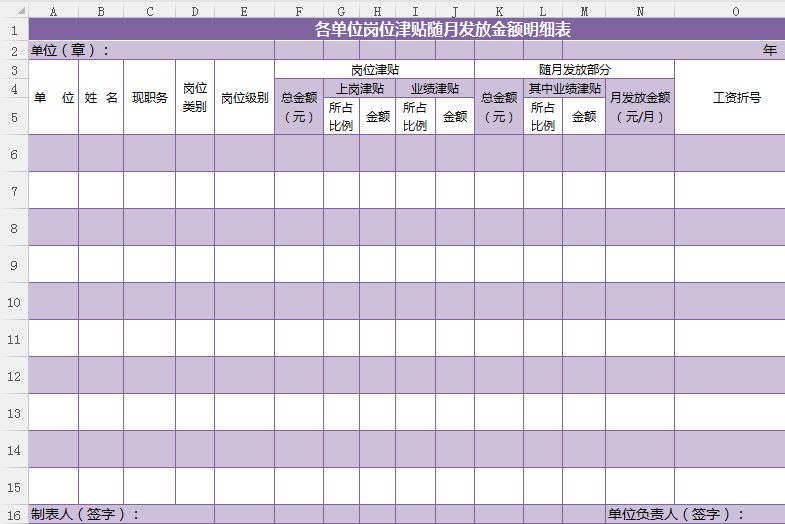This screenshot has height=524, width=785.
Task: Select the 月发放金额（元/月） header cell
Action: coord(639,107)
